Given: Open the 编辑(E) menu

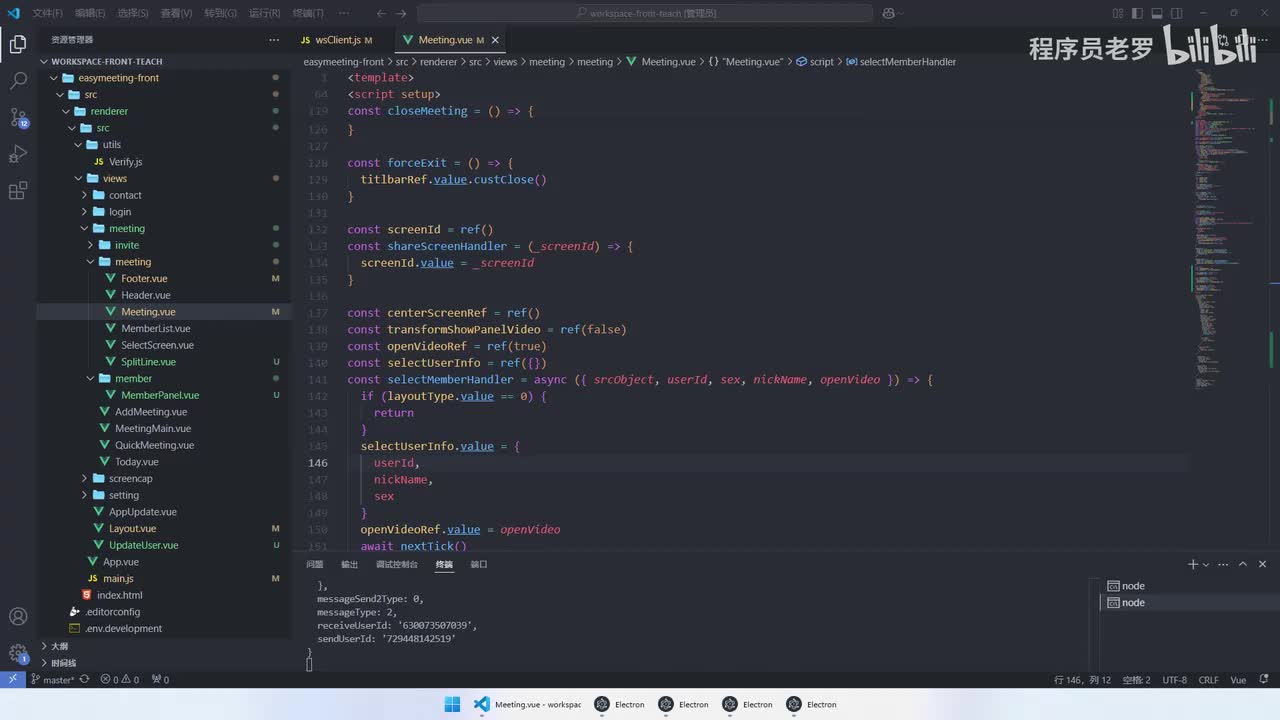Looking at the screenshot, I should [x=90, y=13].
